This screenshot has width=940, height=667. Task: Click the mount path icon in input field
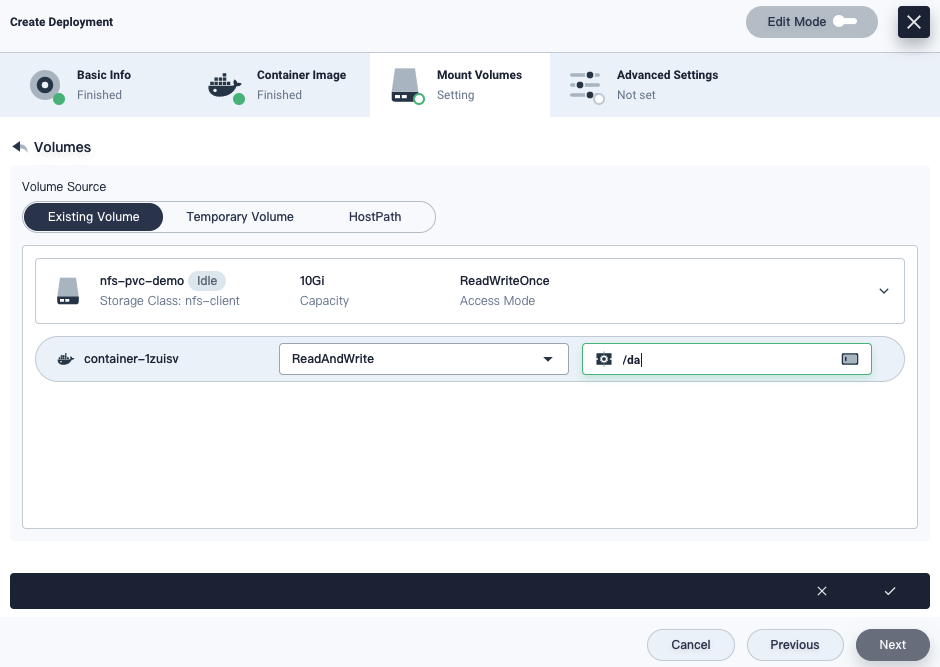click(603, 359)
